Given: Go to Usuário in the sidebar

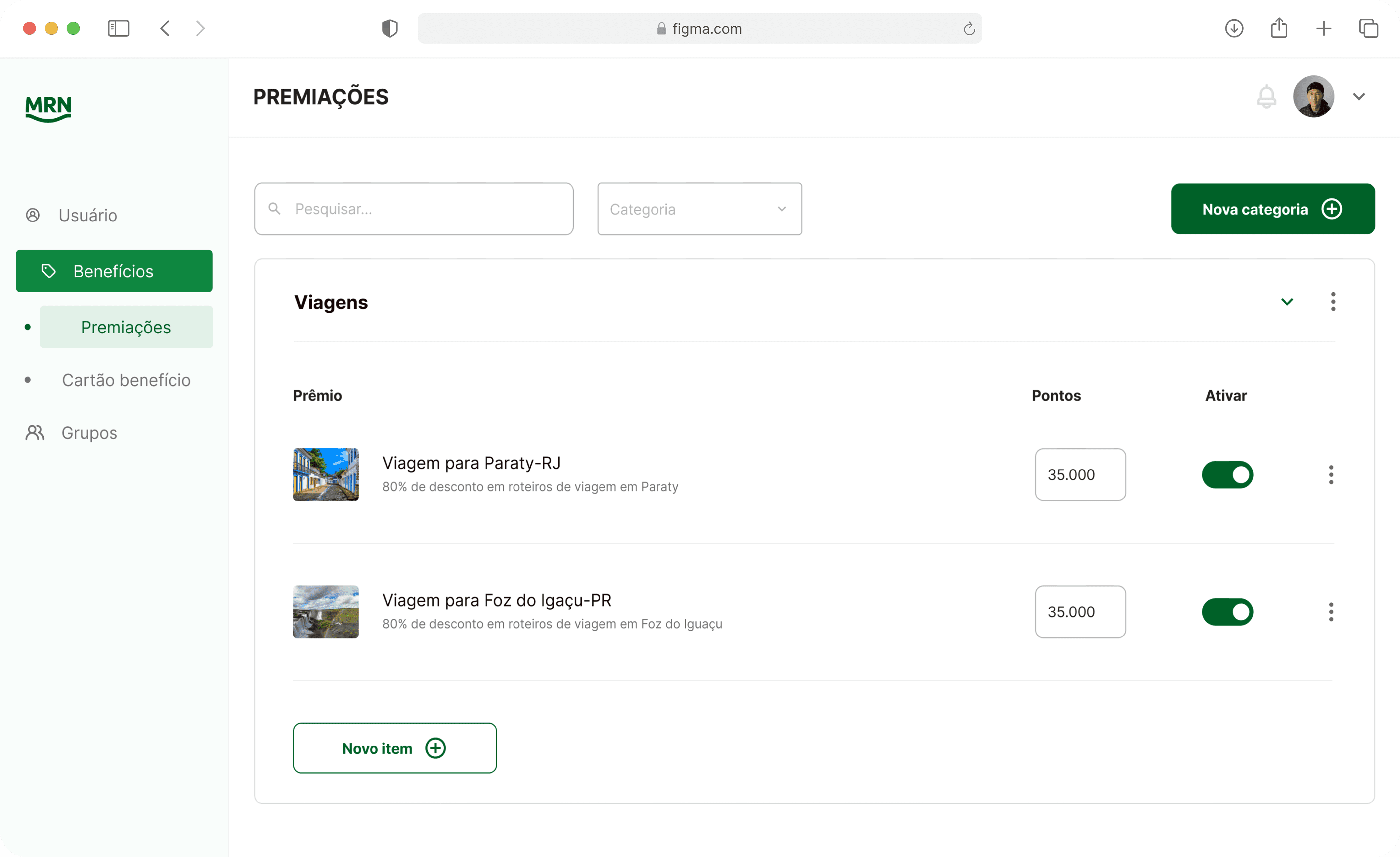Looking at the screenshot, I should click(x=87, y=215).
